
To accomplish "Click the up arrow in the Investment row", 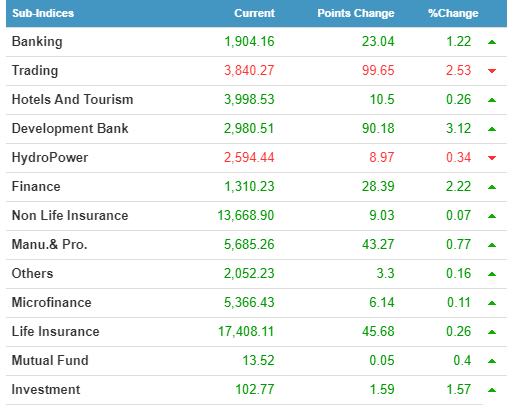I will pos(492,390).
